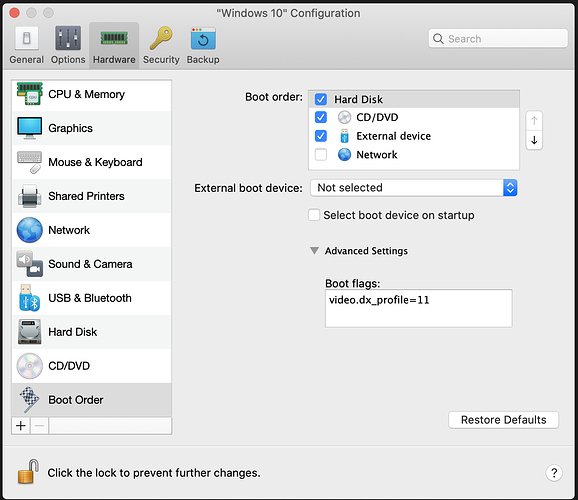The height and width of the screenshot is (500, 578).
Task: Uncheck External device in boot order
Action: coord(321,136)
